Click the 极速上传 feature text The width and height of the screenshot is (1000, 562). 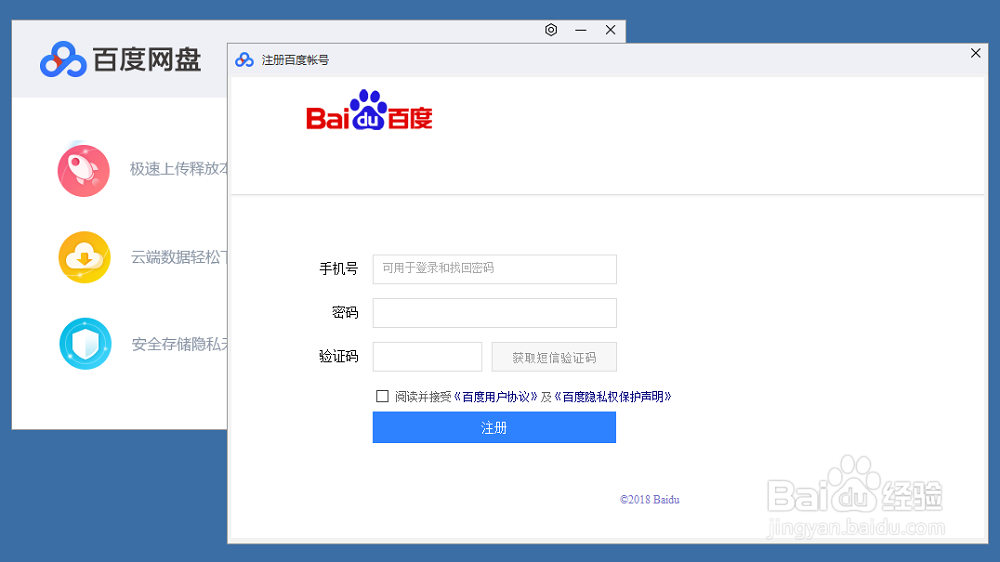pos(179,169)
